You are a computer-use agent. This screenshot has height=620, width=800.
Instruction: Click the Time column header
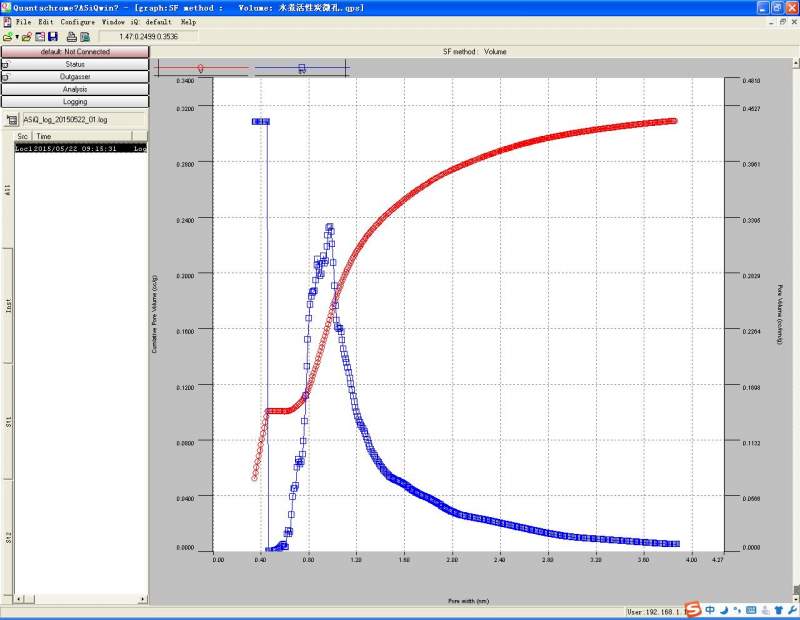pos(82,136)
